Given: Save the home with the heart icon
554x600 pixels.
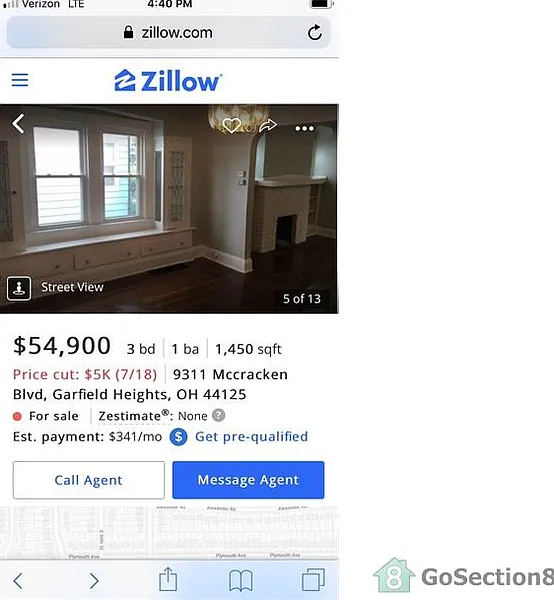Looking at the screenshot, I should pyautogui.click(x=231, y=126).
